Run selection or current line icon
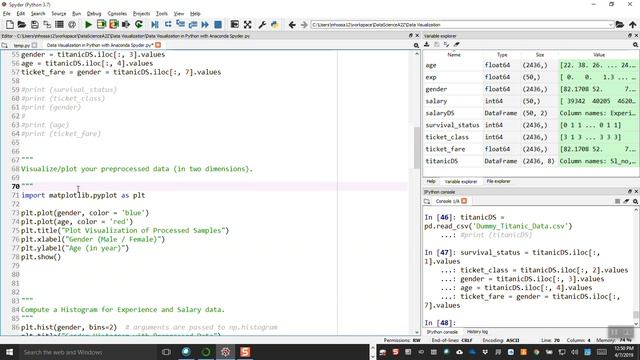 tap(126, 24)
